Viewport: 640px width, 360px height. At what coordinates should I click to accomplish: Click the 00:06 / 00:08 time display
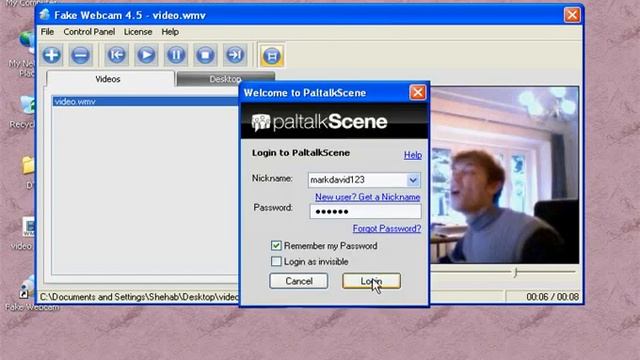(552, 297)
